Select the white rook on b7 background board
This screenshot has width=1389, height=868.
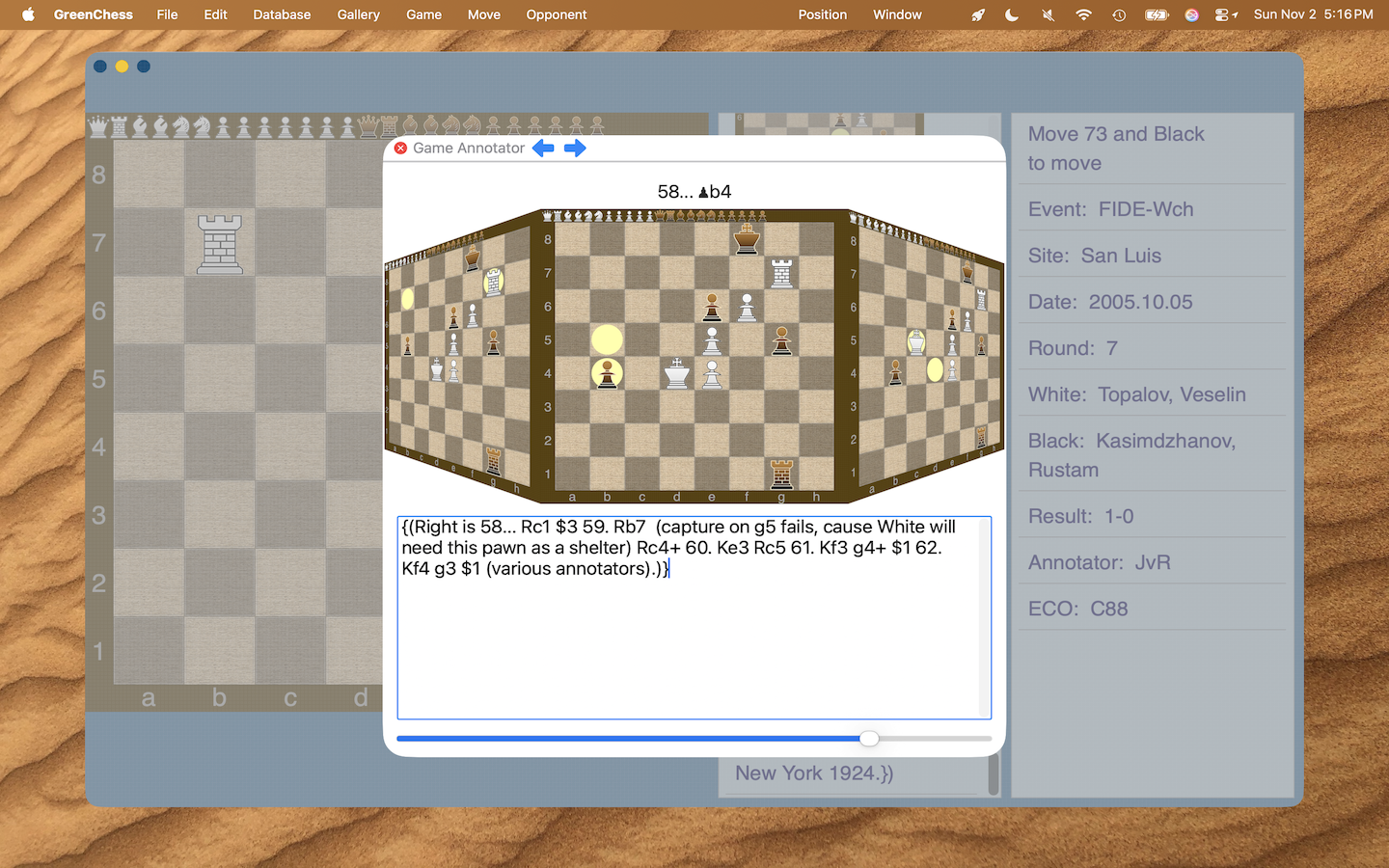(220, 243)
